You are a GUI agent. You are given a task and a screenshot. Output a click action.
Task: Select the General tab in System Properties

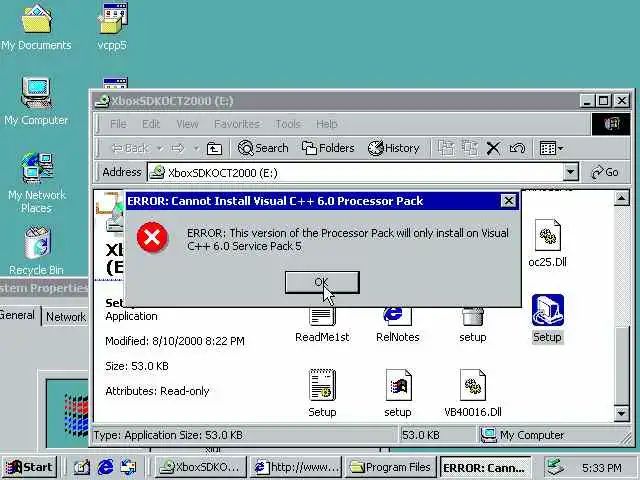(x=17, y=316)
